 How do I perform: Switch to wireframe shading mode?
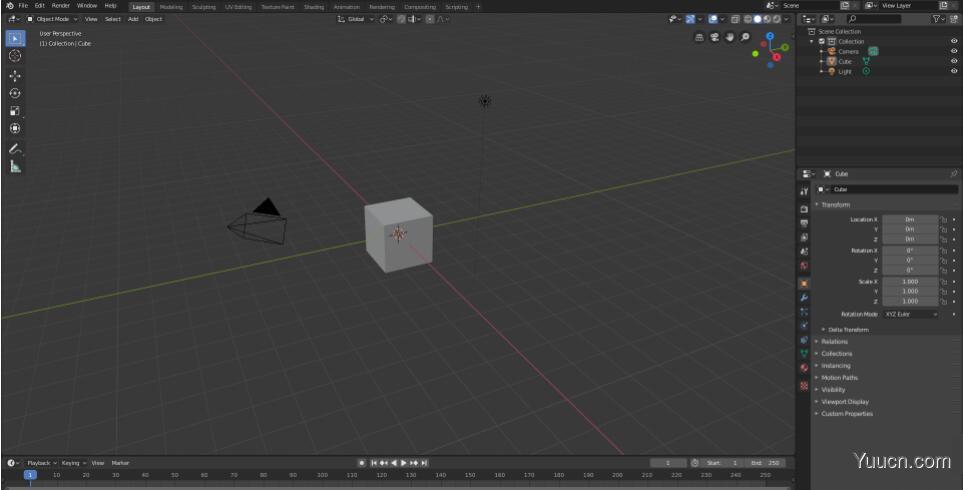(747, 19)
